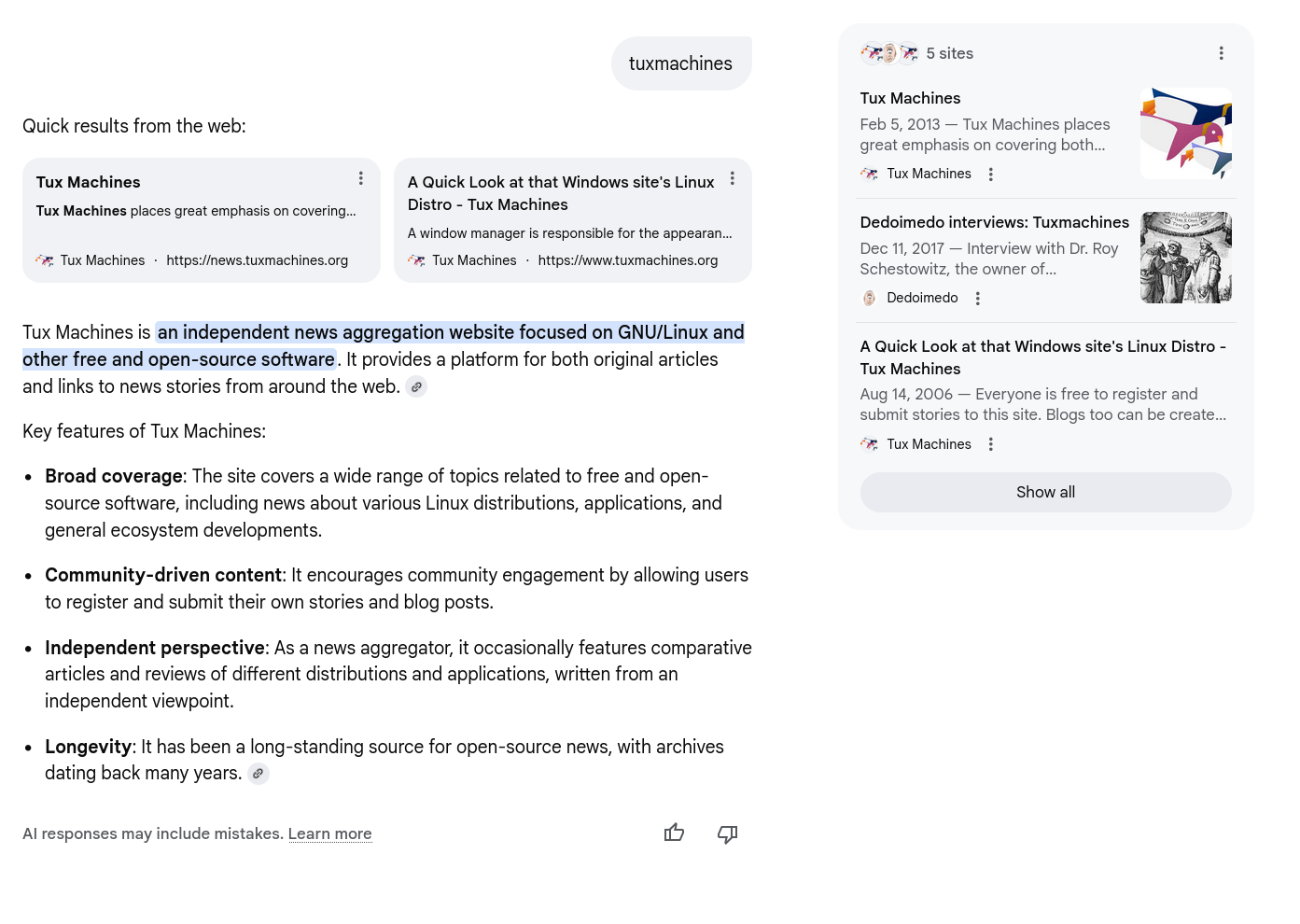The image size is (1300, 924).
Task: Click the thumbs down icon
Action: (727, 833)
